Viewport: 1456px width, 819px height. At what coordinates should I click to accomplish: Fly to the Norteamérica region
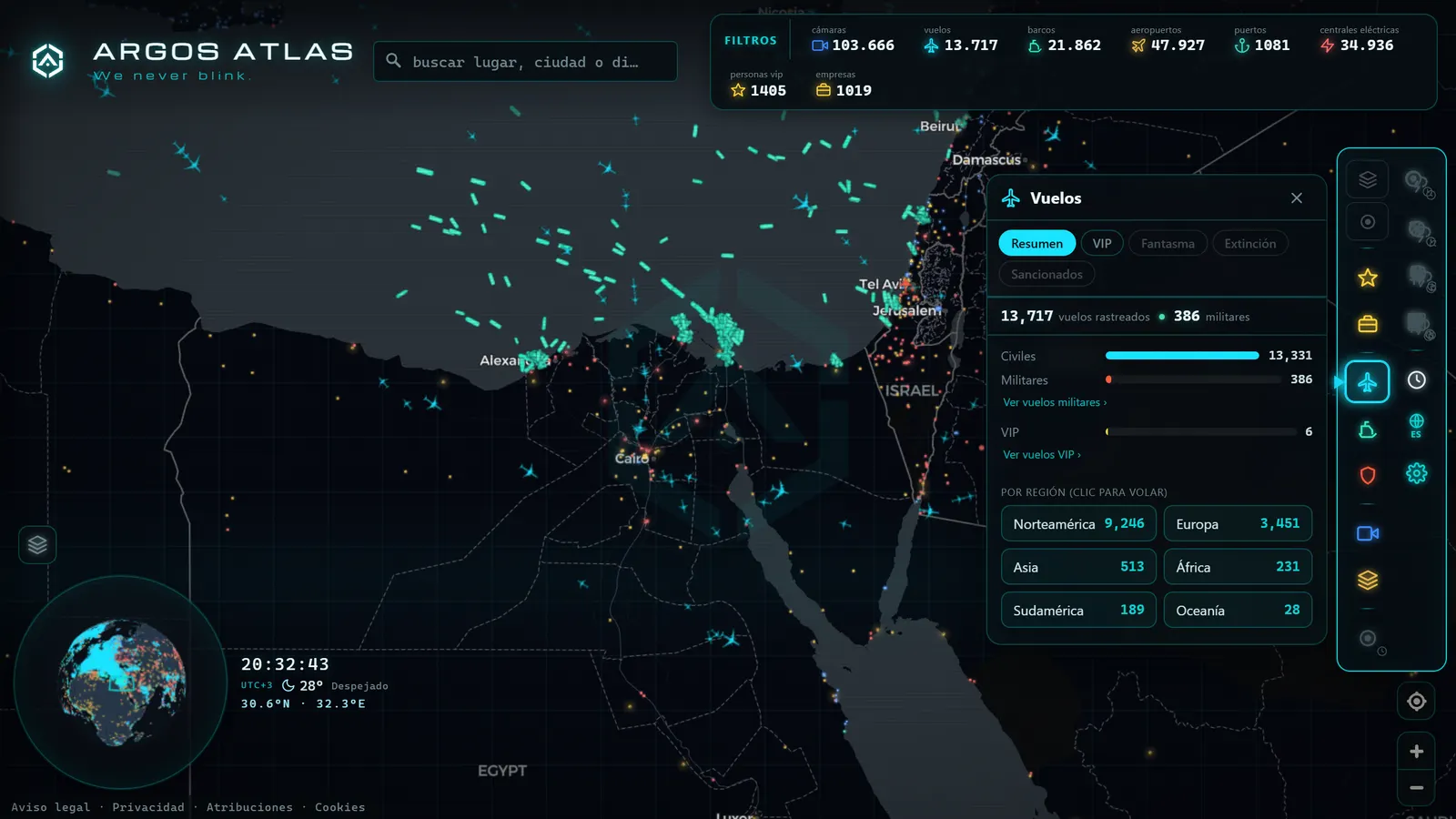(x=1078, y=523)
